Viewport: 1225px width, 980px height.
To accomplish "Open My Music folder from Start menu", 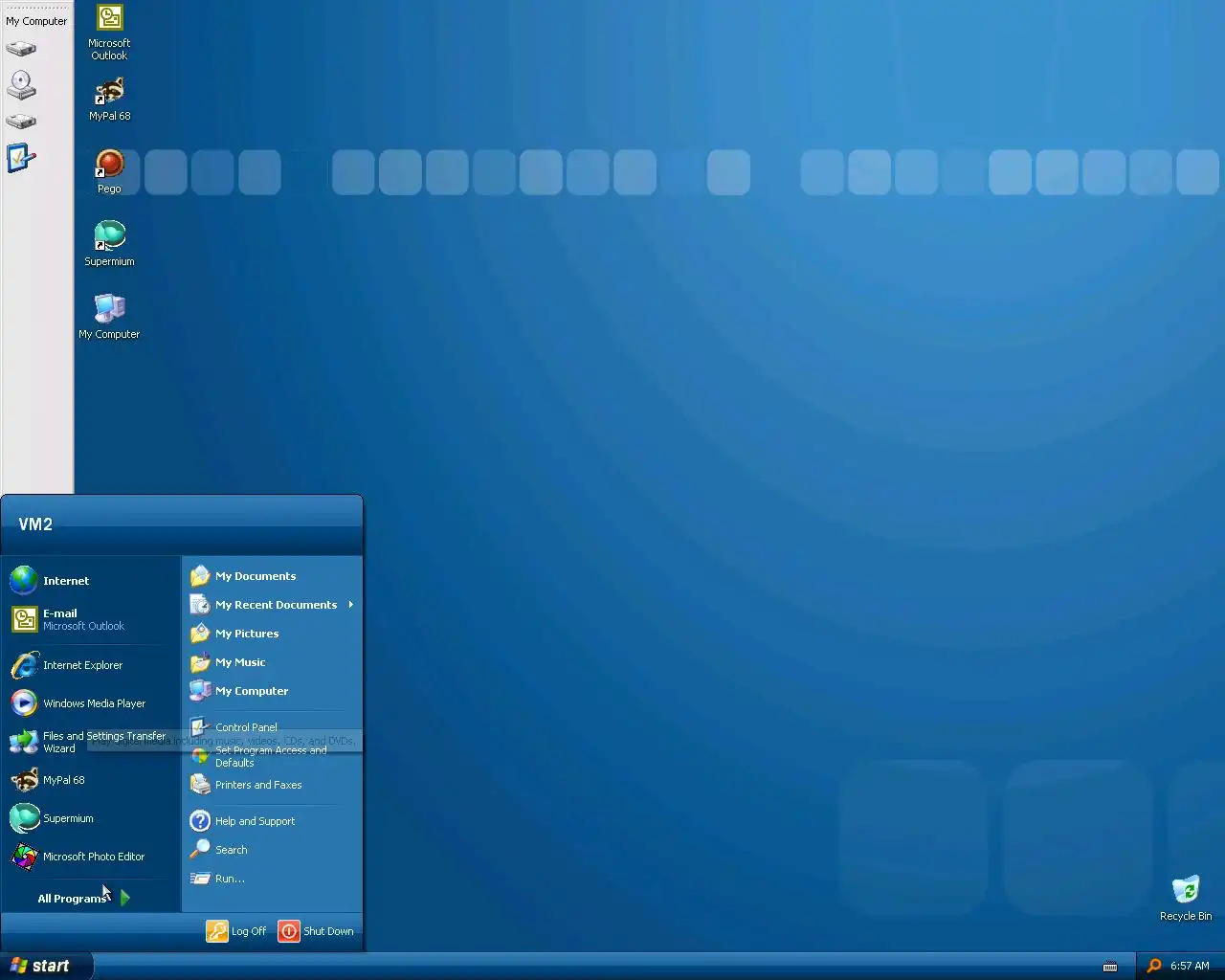I will point(272,662).
